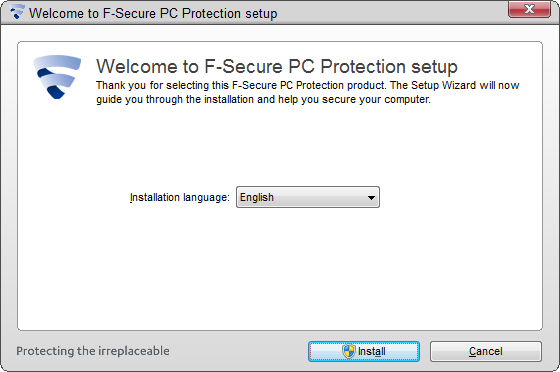Click the F-Secure icon in the title bar

pyautogui.click(x=16, y=12)
